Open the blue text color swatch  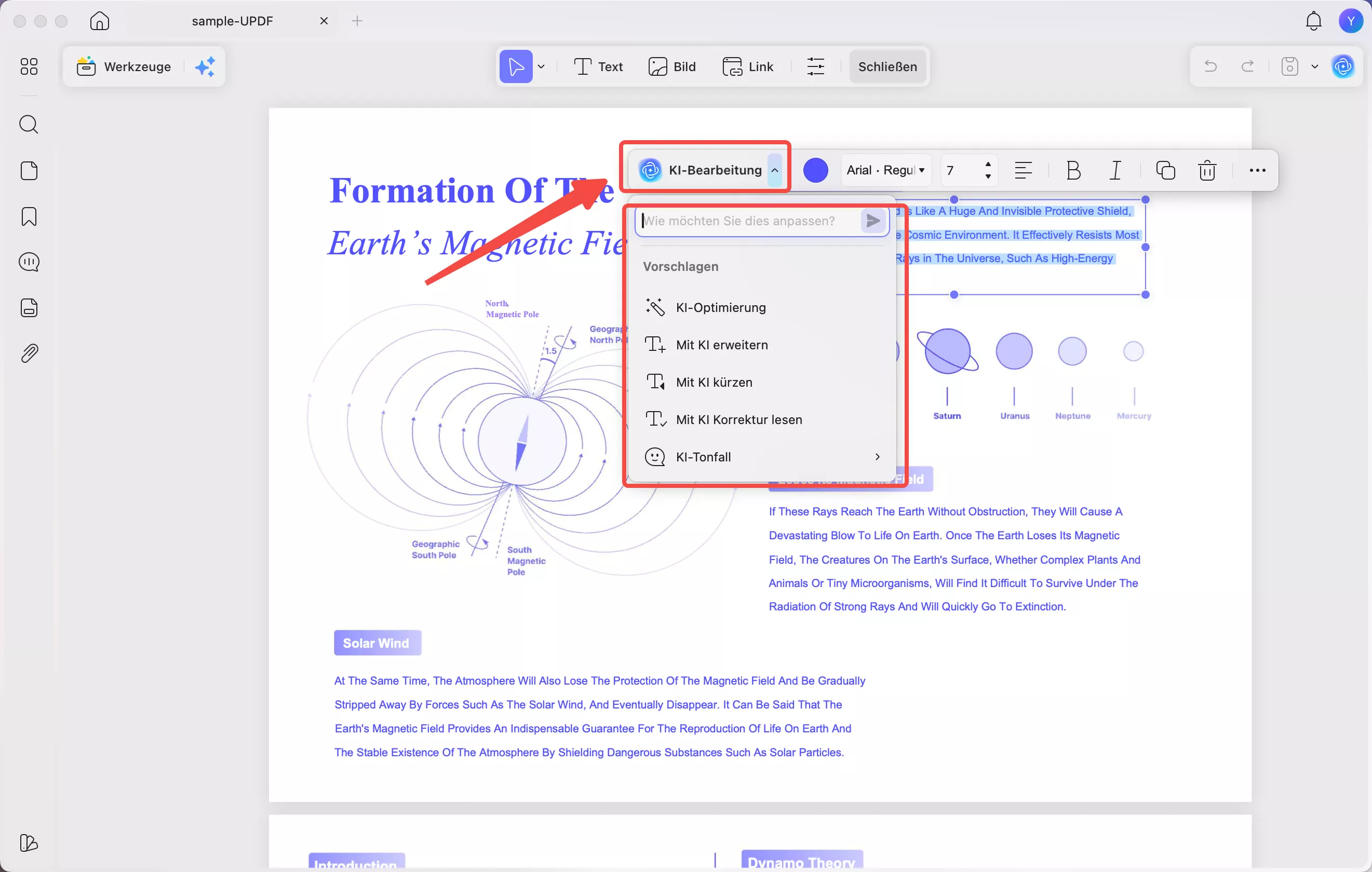pos(815,170)
